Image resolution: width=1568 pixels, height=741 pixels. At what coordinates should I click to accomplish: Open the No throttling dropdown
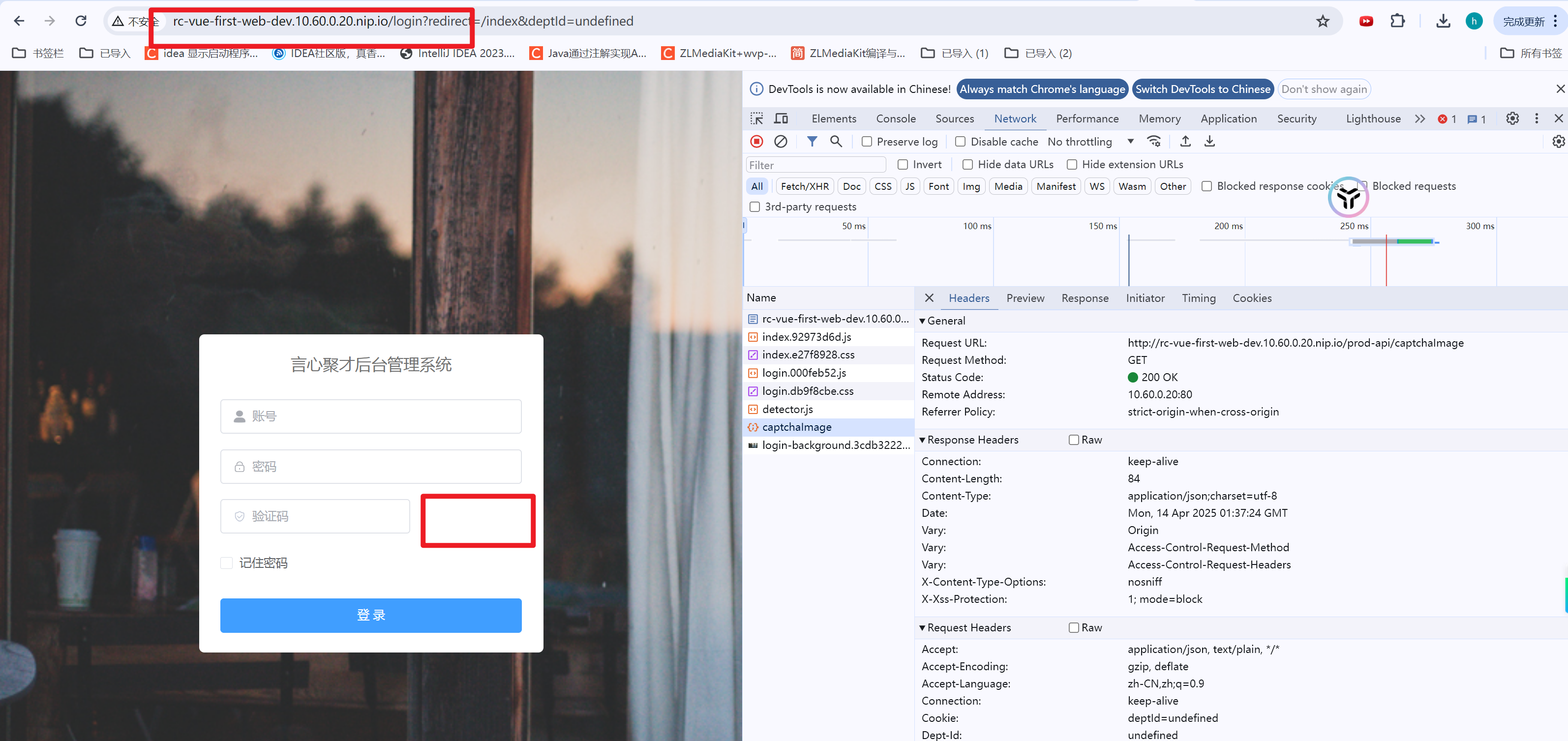point(1089,142)
